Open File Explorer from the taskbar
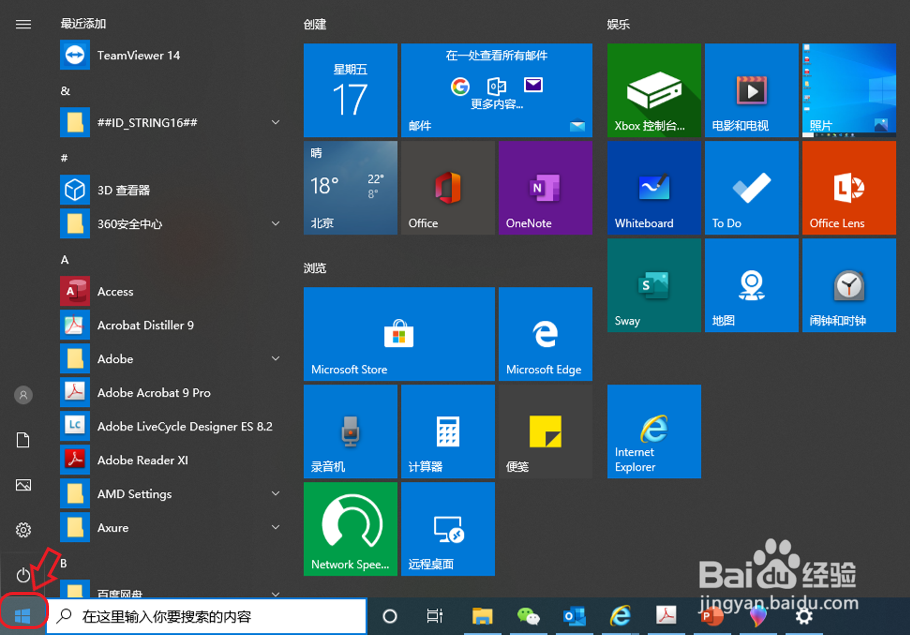The image size is (910, 635). pyautogui.click(x=482, y=616)
